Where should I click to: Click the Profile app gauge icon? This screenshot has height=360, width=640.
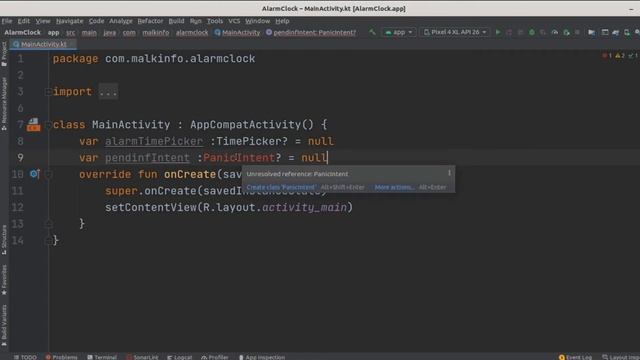[x=554, y=32]
